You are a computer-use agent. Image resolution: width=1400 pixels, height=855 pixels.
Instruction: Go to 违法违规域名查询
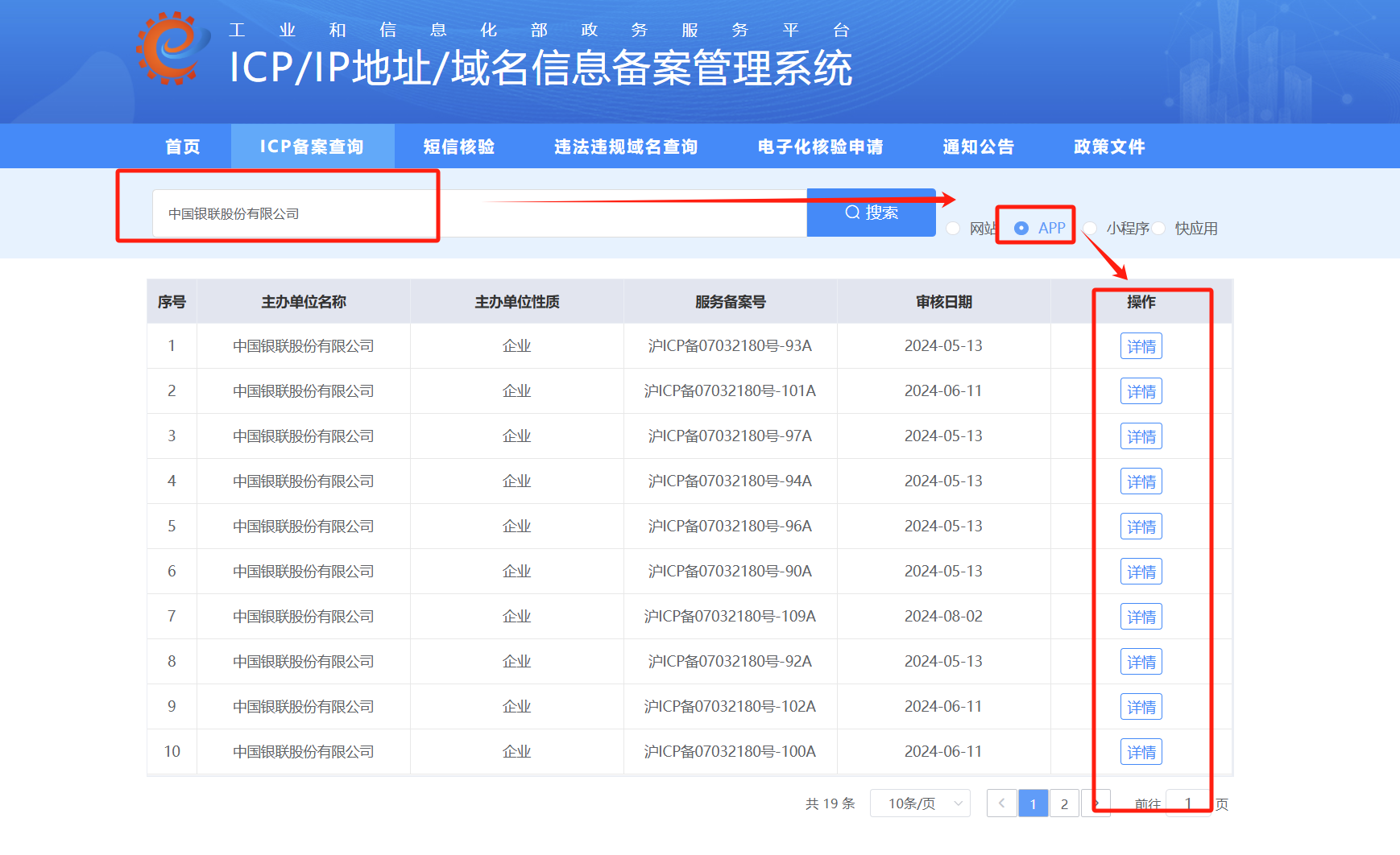(x=626, y=147)
